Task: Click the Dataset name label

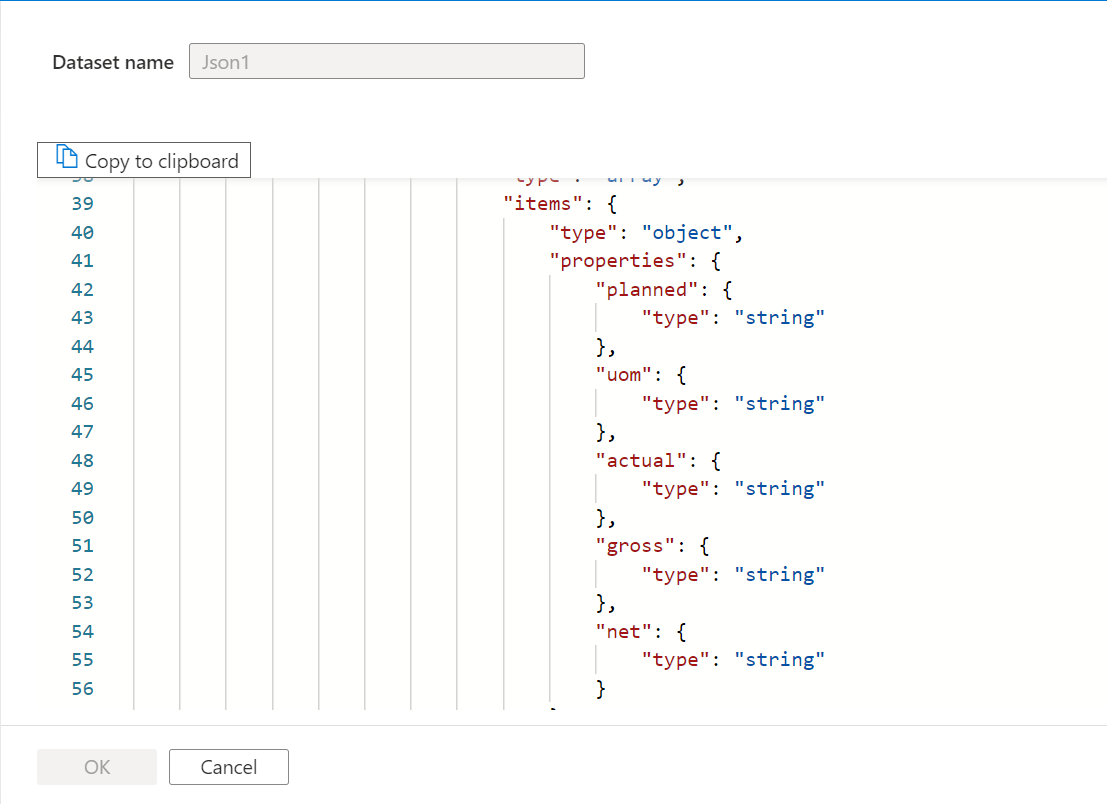Action: coord(113,62)
